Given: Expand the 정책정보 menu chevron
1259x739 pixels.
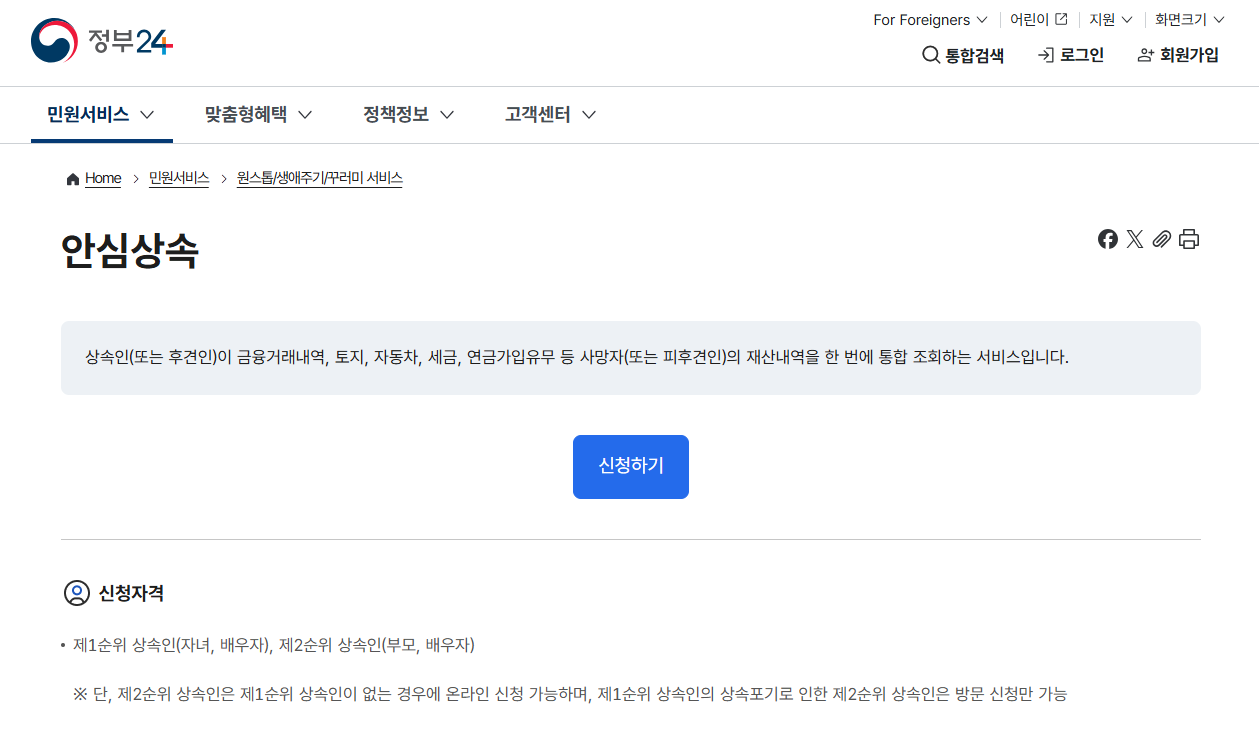Looking at the screenshot, I should coord(447,115).
